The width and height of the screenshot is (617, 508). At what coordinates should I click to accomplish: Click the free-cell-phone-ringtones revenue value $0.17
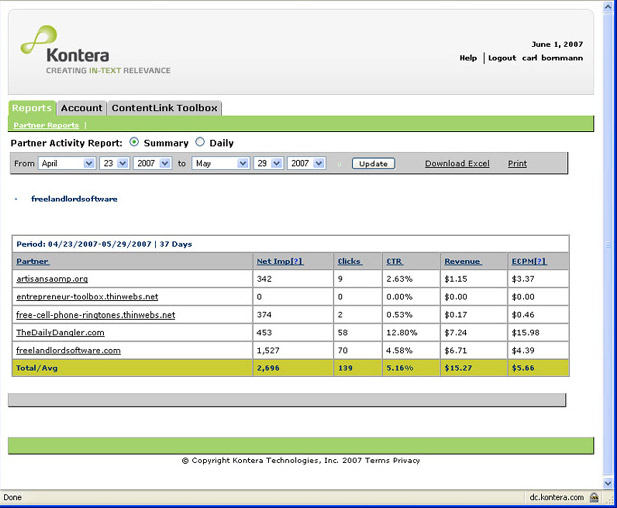coord(456,315)
